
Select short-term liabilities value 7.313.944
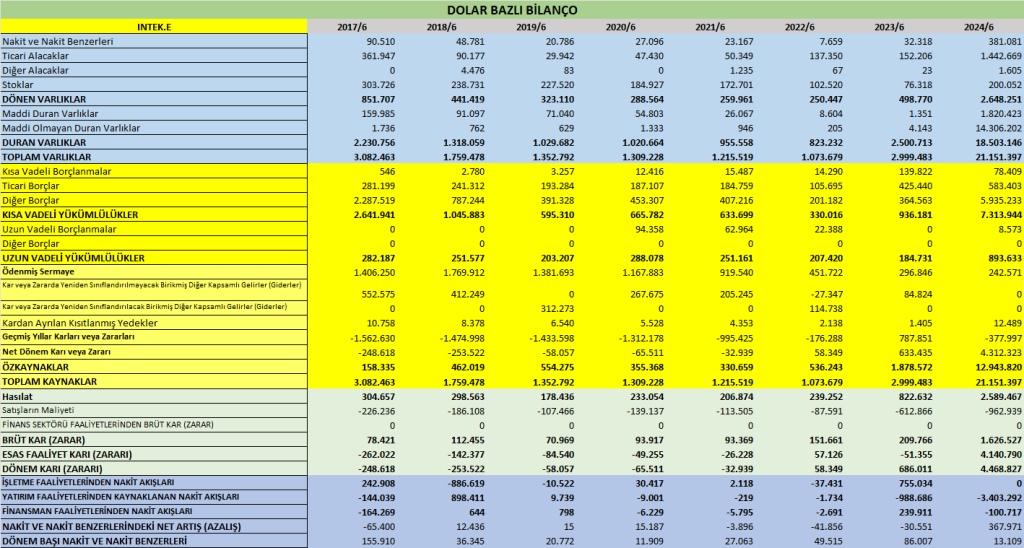coord(998,214)
